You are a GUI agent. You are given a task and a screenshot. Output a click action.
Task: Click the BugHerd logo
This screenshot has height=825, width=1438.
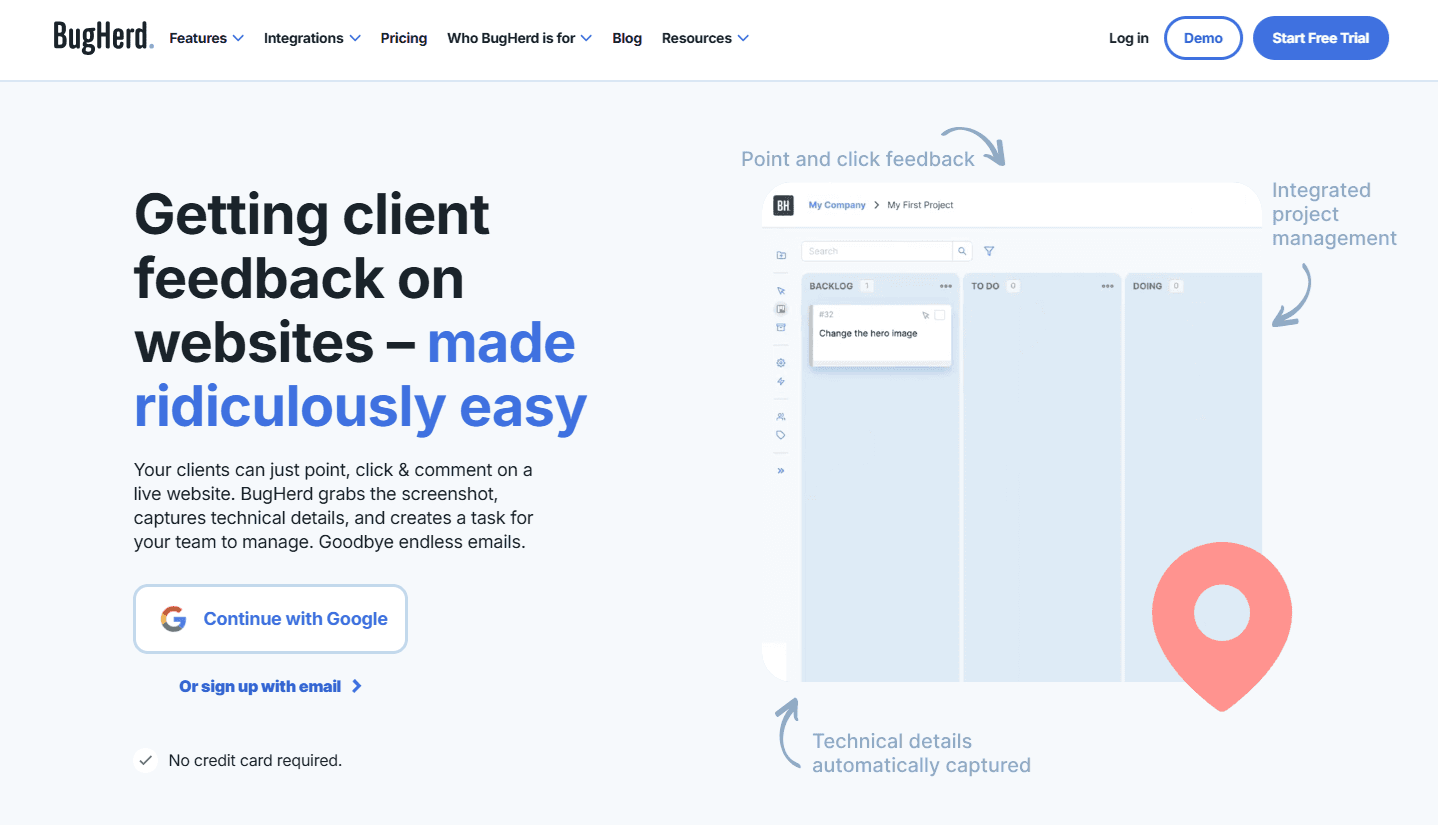[103, 37]
